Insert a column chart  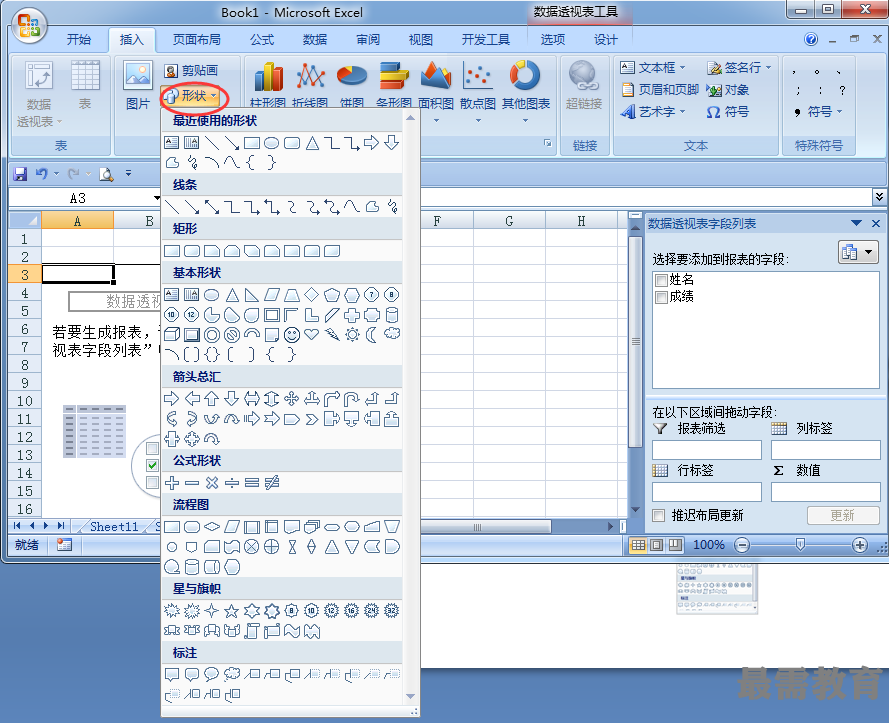(x=268, y=85)
